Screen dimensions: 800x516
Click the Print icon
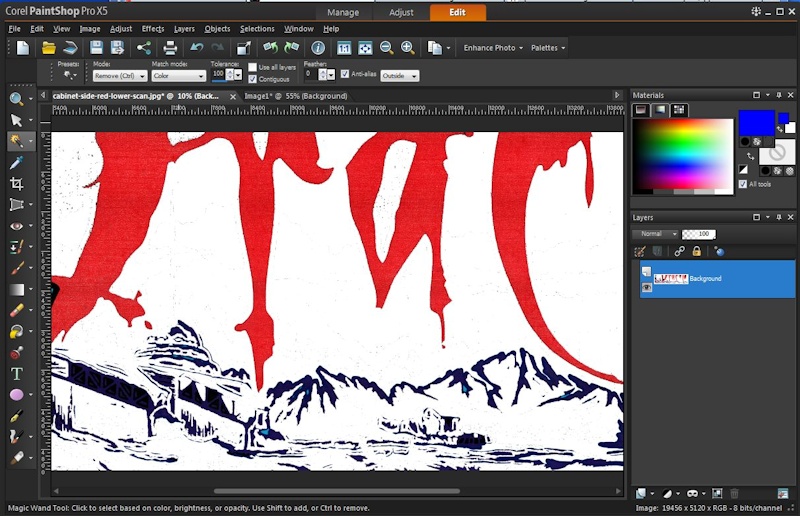[170, 47]
